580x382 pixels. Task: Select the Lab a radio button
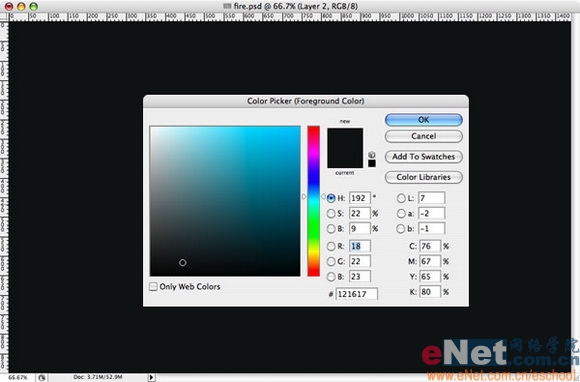click(401, 213)
